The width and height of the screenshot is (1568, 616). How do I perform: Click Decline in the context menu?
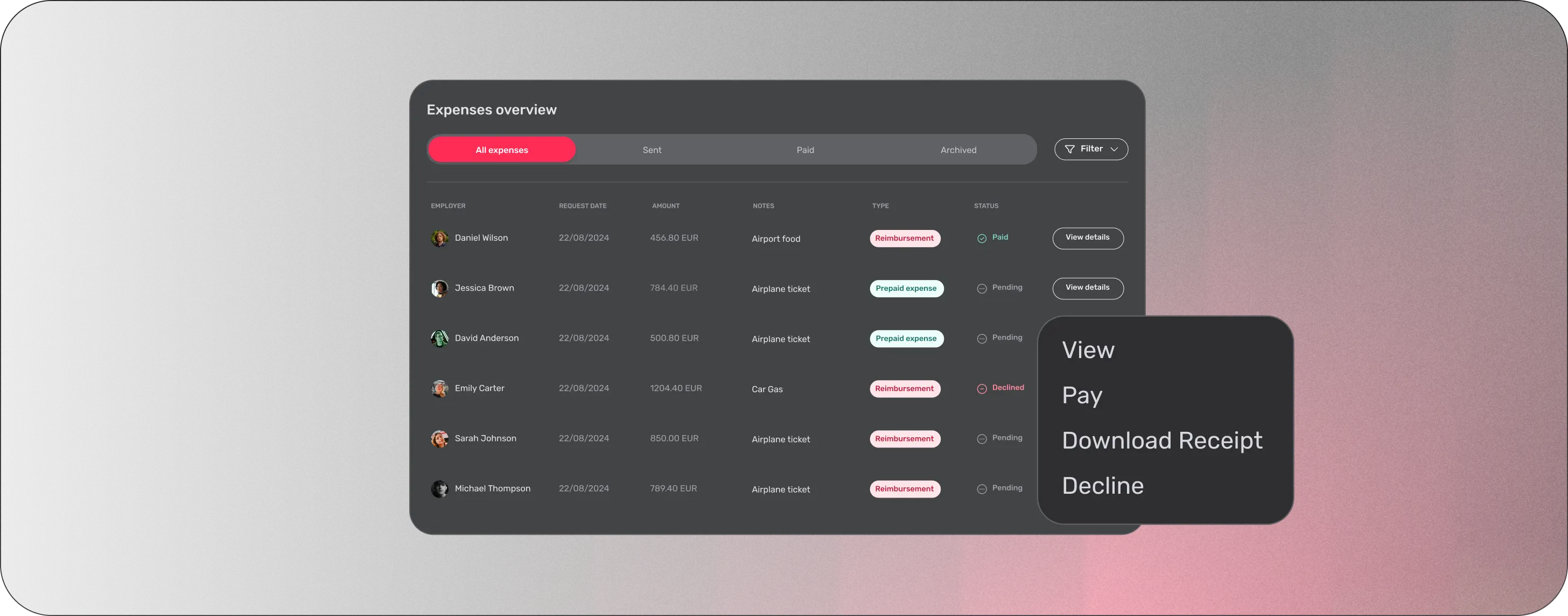1102,486
